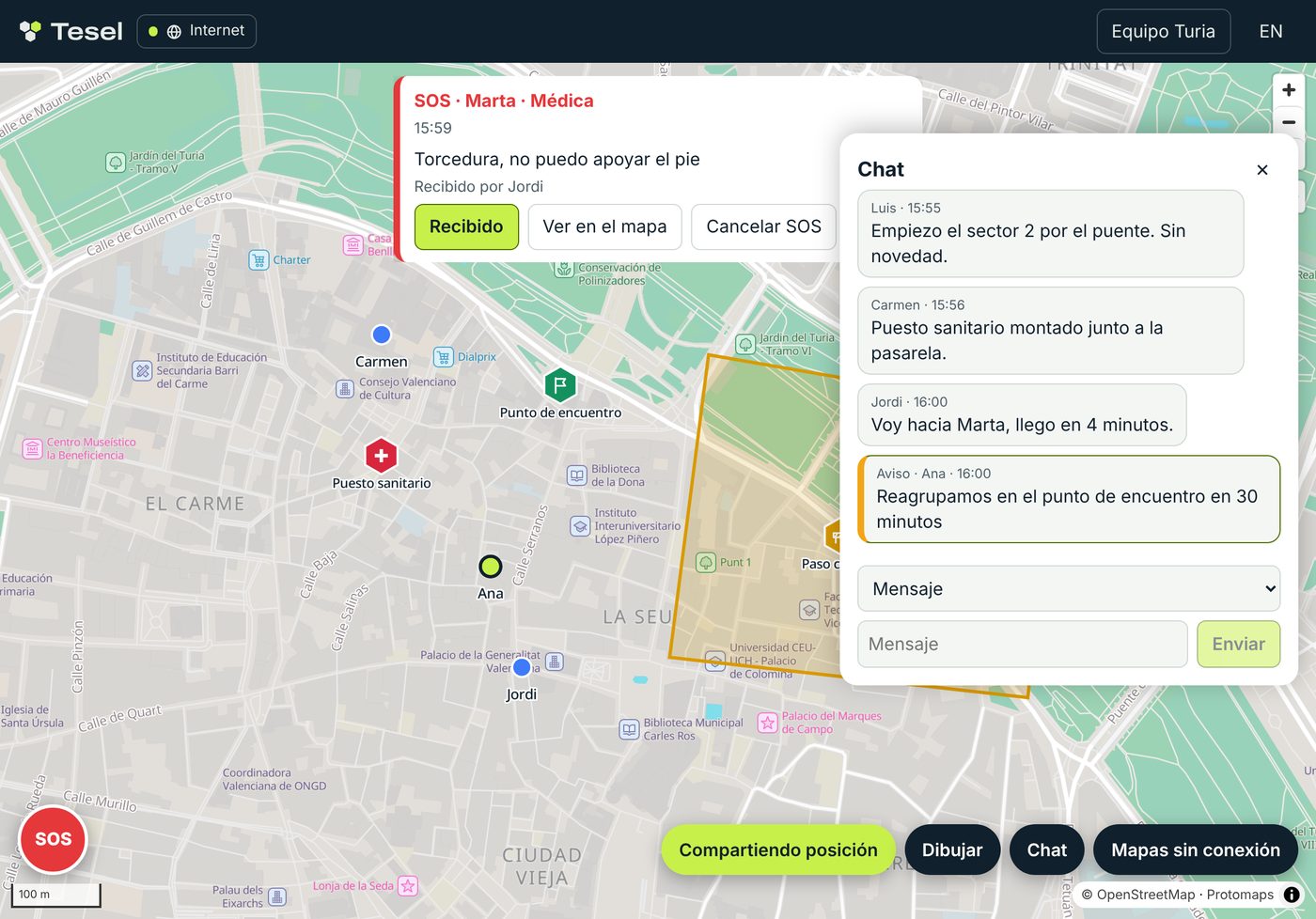Select Ana's position marker

(x=491, y=567)
